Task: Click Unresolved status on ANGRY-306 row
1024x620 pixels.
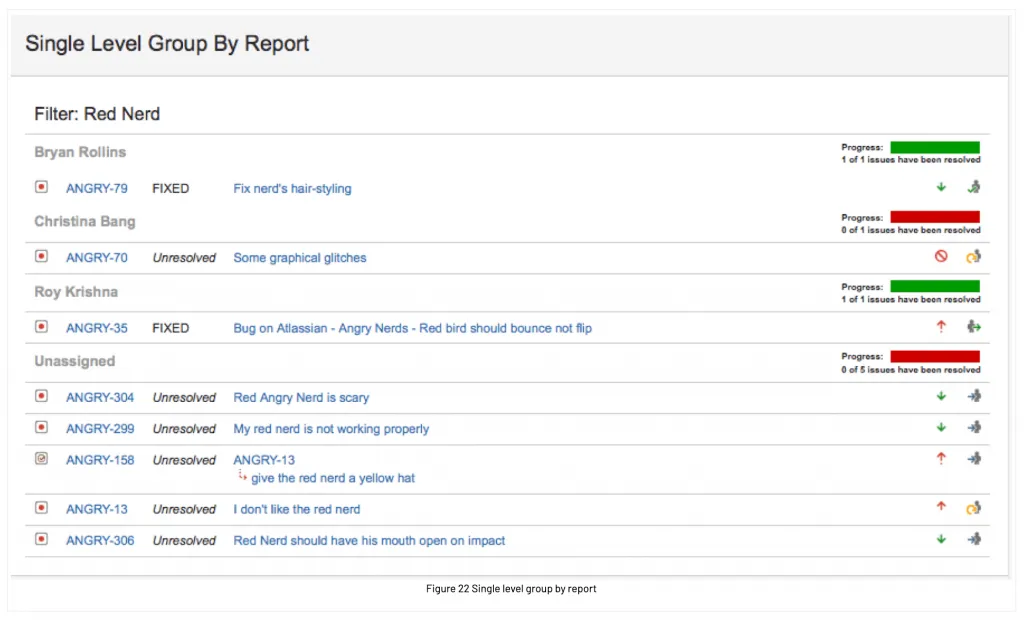Action: [x=184, y=540]
